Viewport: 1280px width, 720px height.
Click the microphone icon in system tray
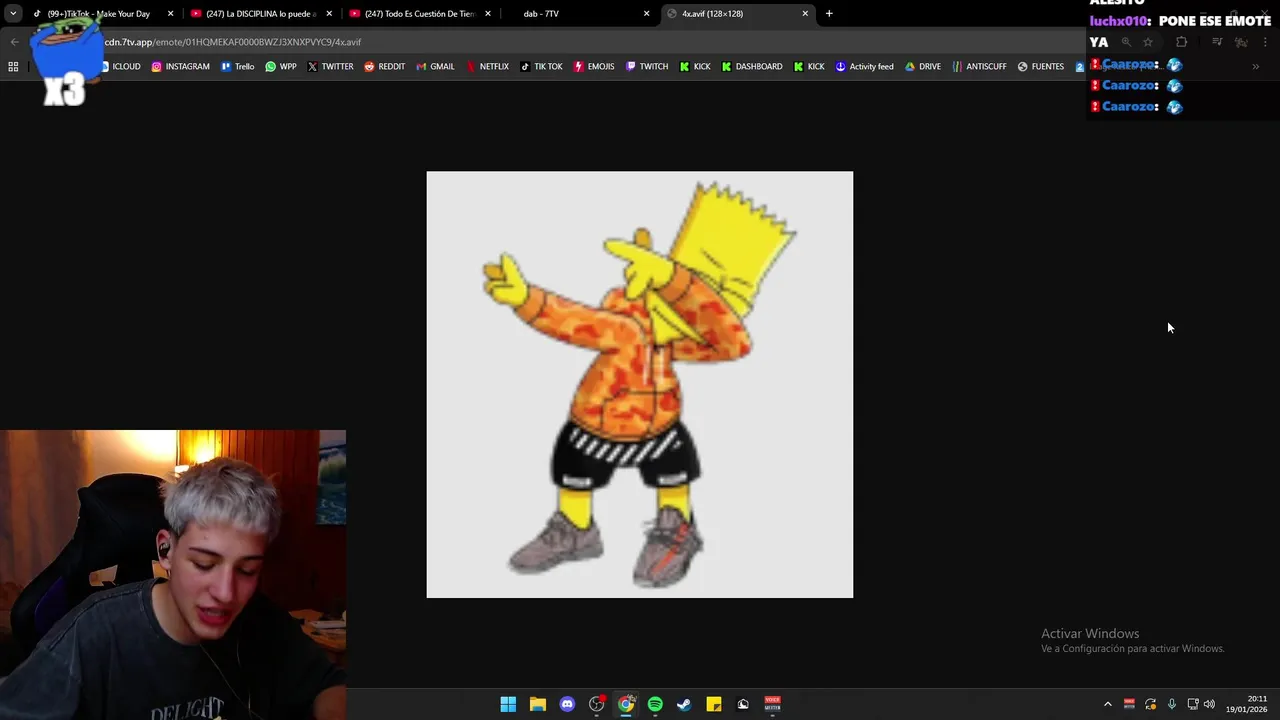[1172, 704]
